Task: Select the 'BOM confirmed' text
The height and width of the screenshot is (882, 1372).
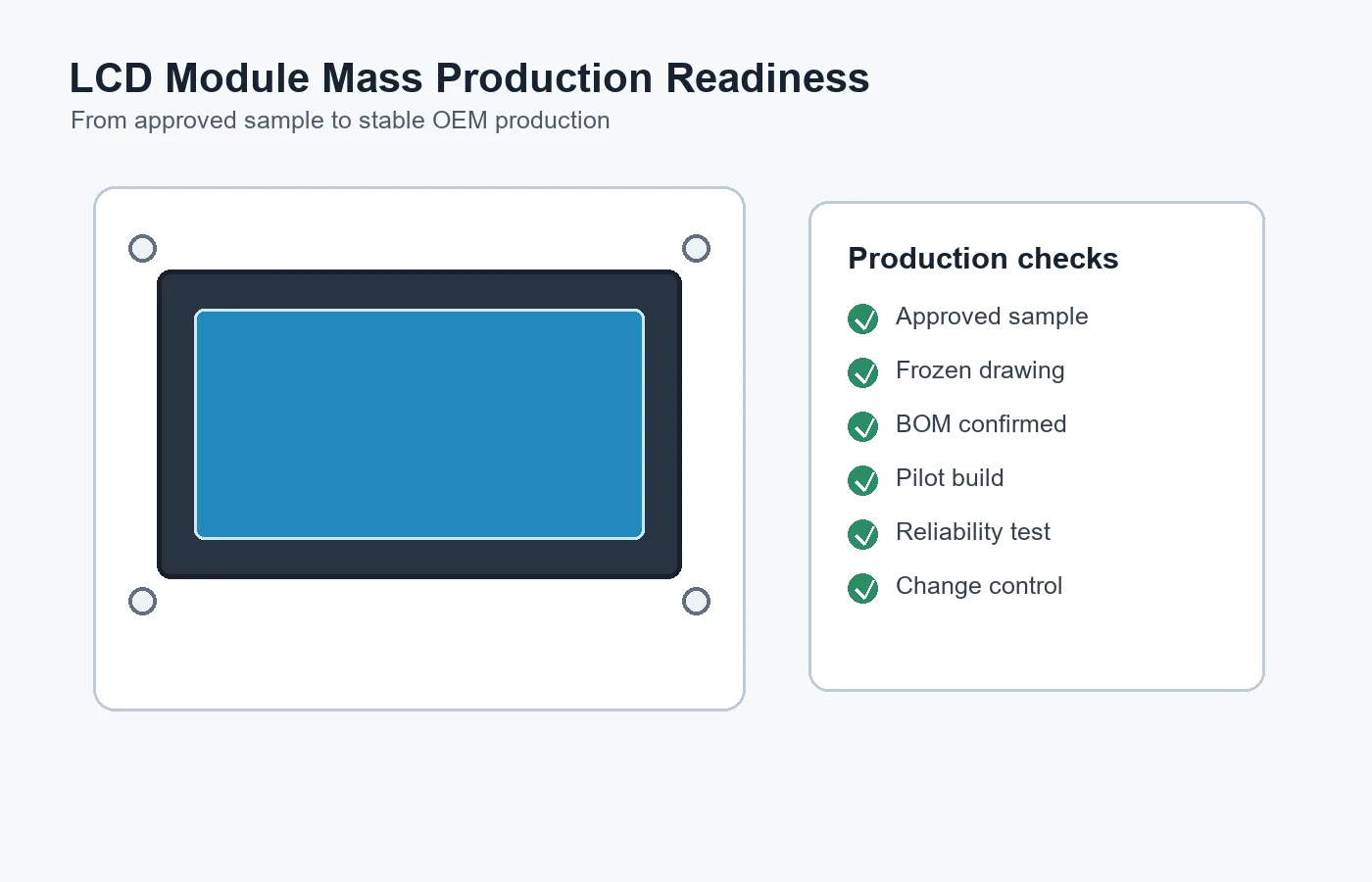Action: point(981,424)
